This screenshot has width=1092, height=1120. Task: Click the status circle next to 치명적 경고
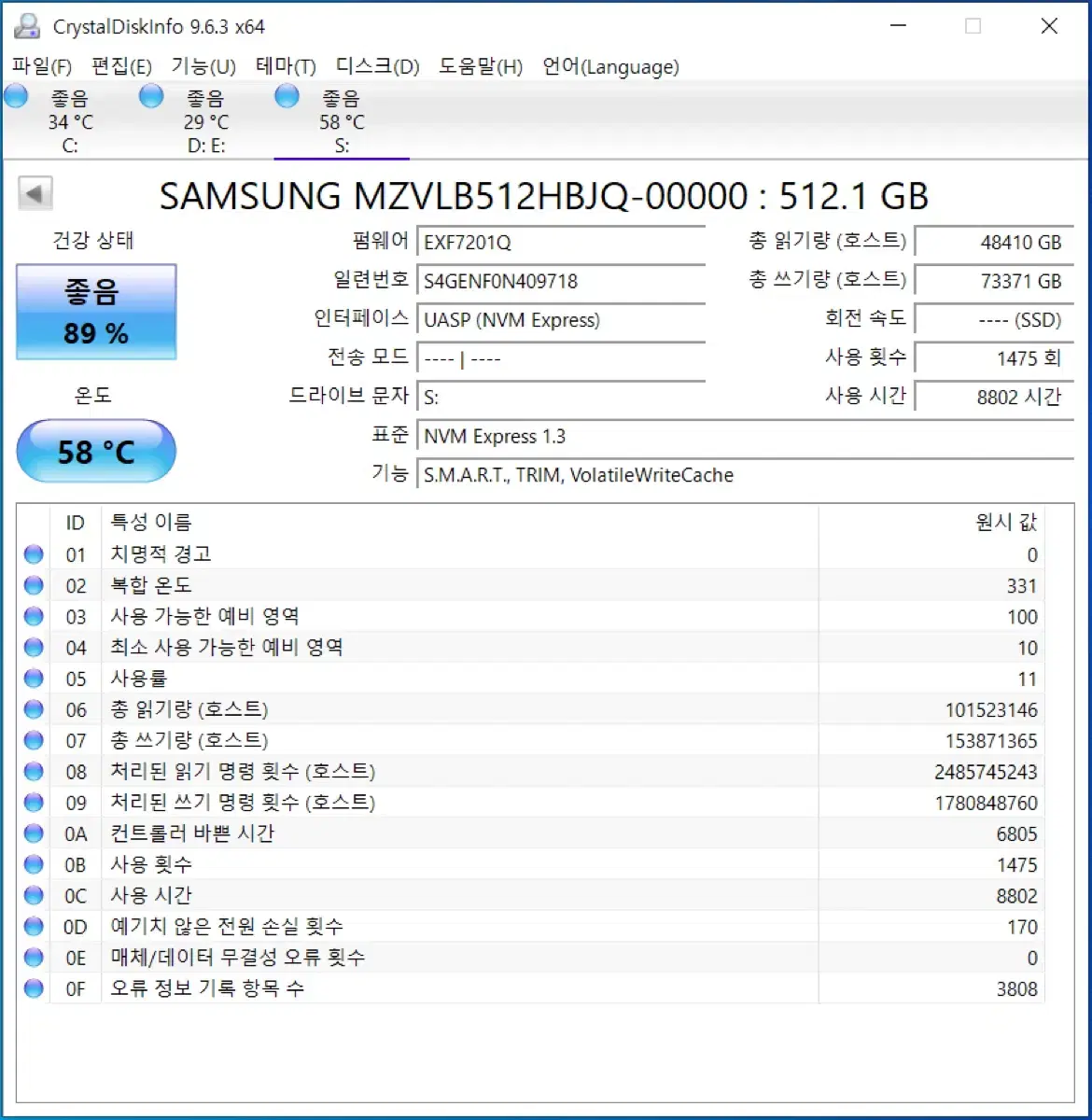point(34,553)
